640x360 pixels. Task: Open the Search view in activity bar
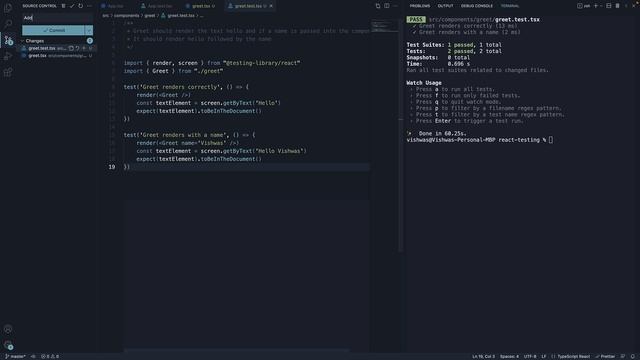click(x=8, y=24)
